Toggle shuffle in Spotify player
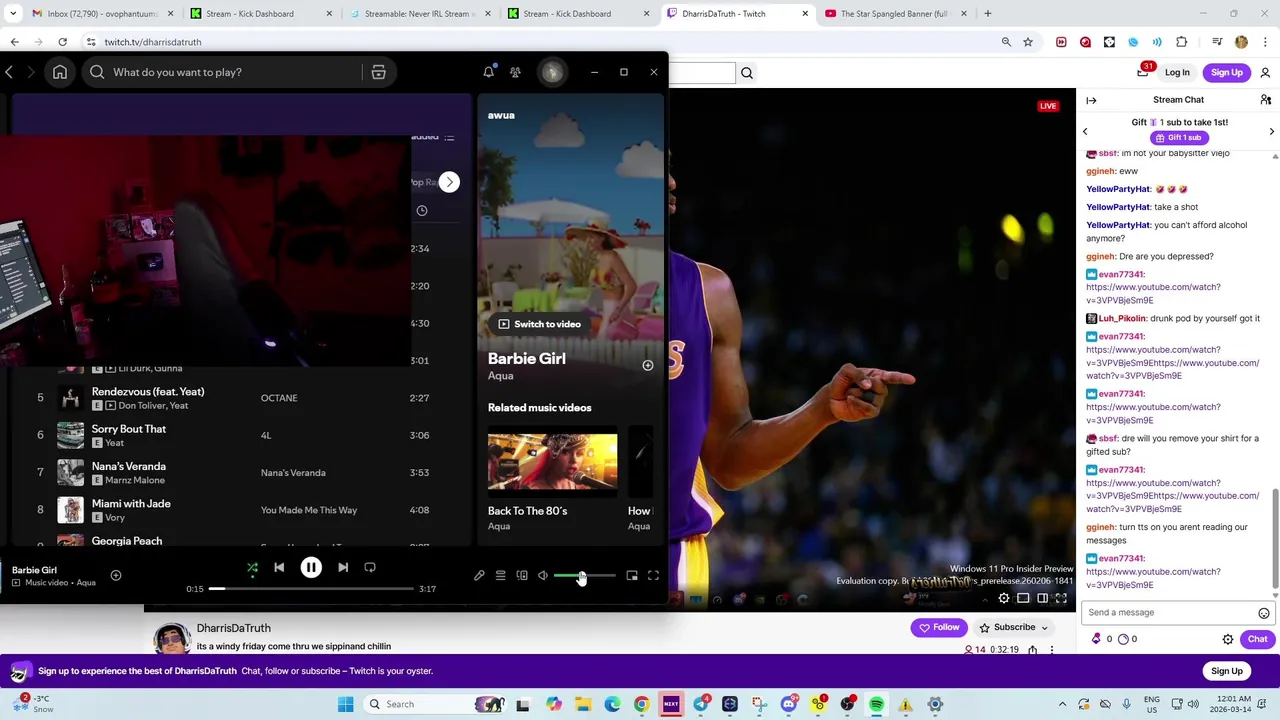This screenshot has width=1280, height=720. pyautogui.click(x=252, y=567)
